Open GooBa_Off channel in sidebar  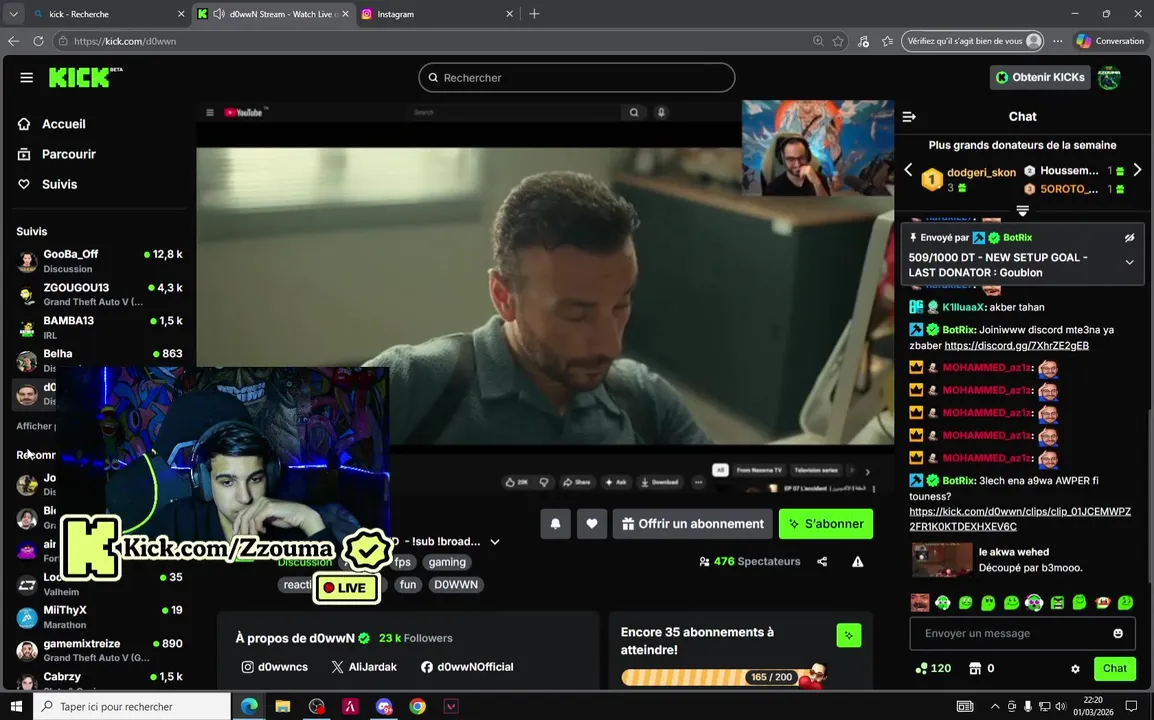click(99, 261)
